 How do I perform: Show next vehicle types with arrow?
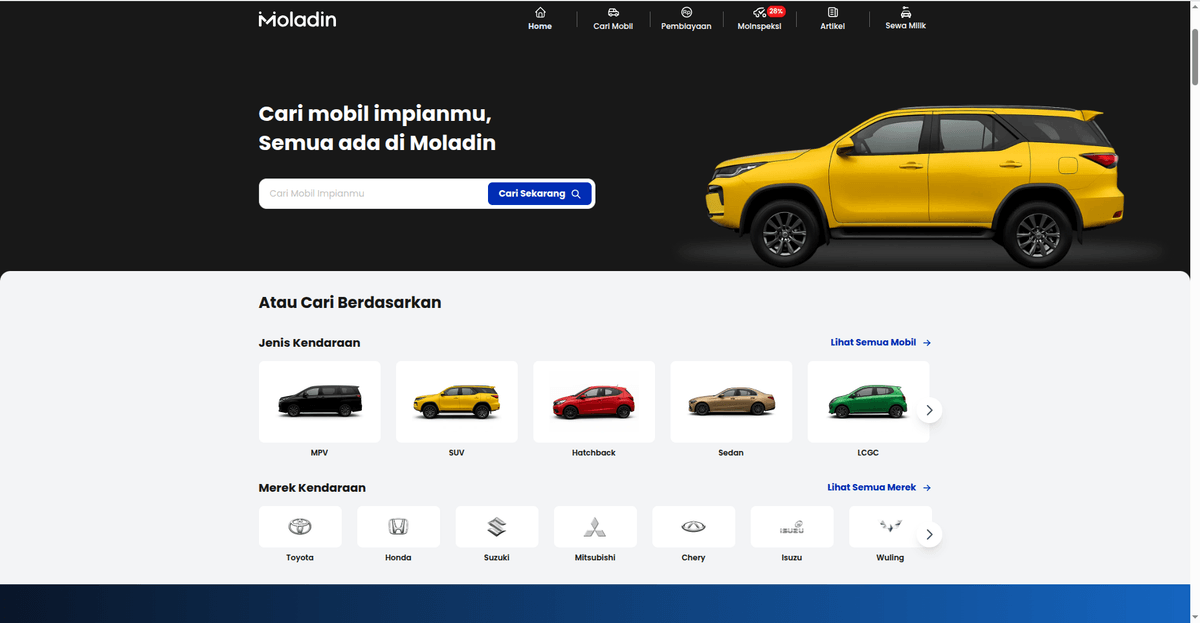929,410
